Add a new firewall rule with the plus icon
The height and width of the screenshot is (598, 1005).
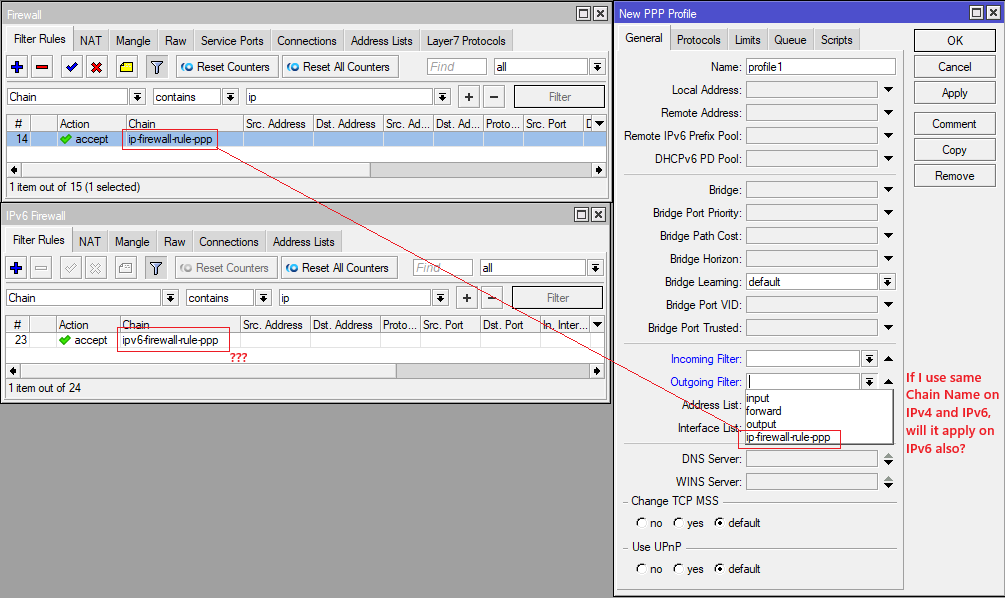click(x=19, y=67)
